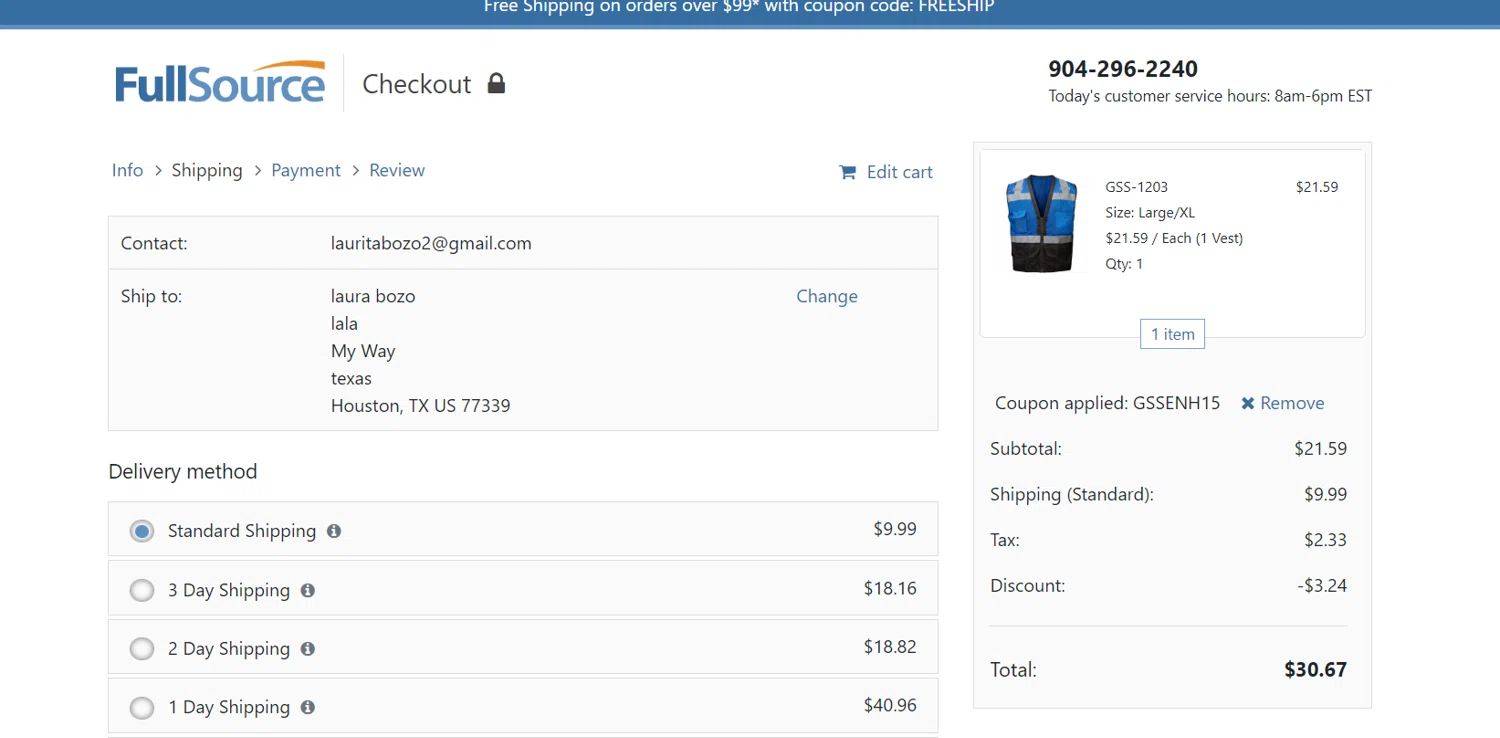Open 3 Day Shipping info icon
This screenshot has width=1500, height=738.
[x=308, y=590]
